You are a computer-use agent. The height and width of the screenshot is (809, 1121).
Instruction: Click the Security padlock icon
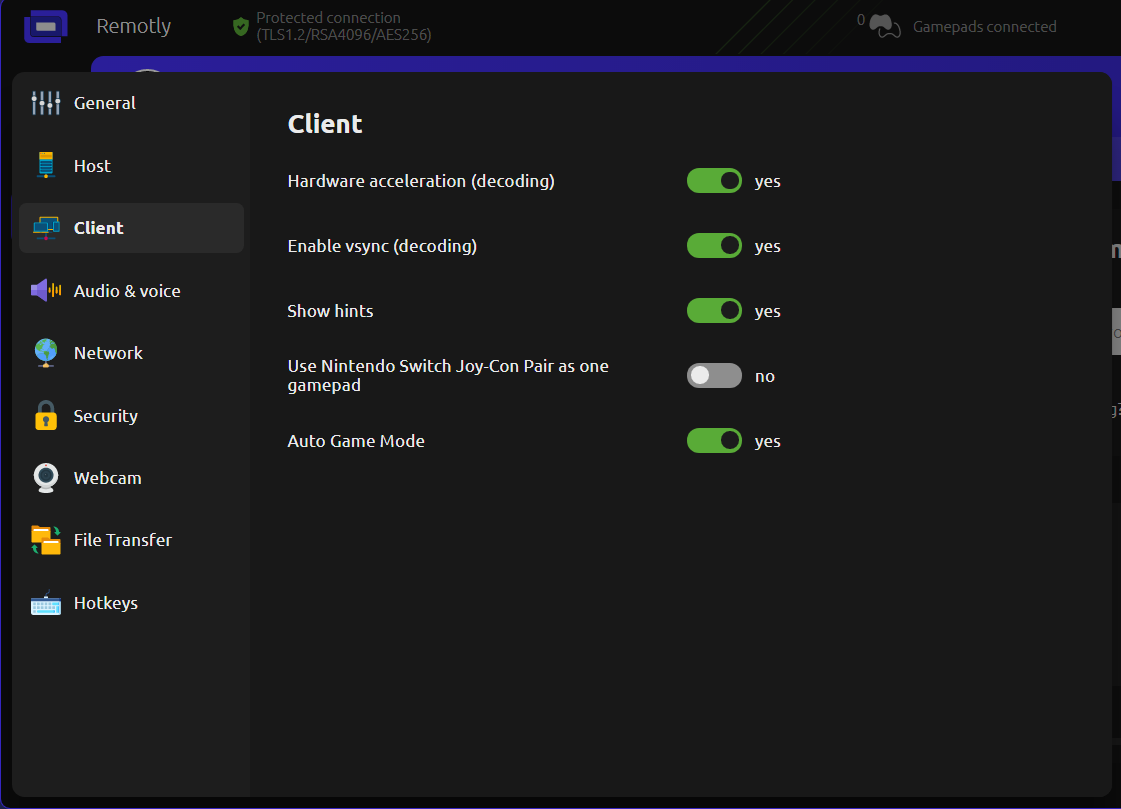[x=46, y=416]
